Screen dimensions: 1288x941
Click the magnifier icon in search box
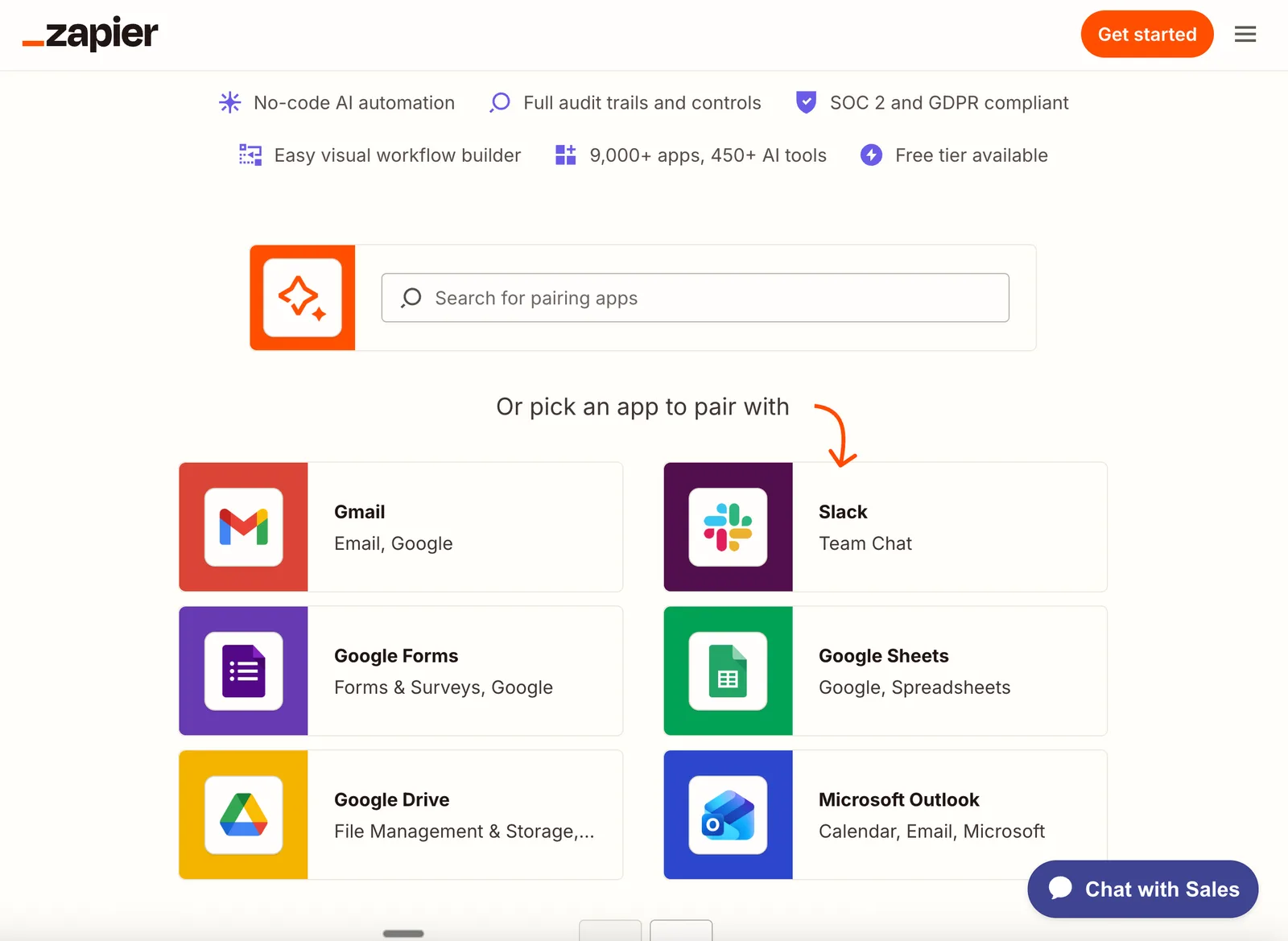(411, 298)
